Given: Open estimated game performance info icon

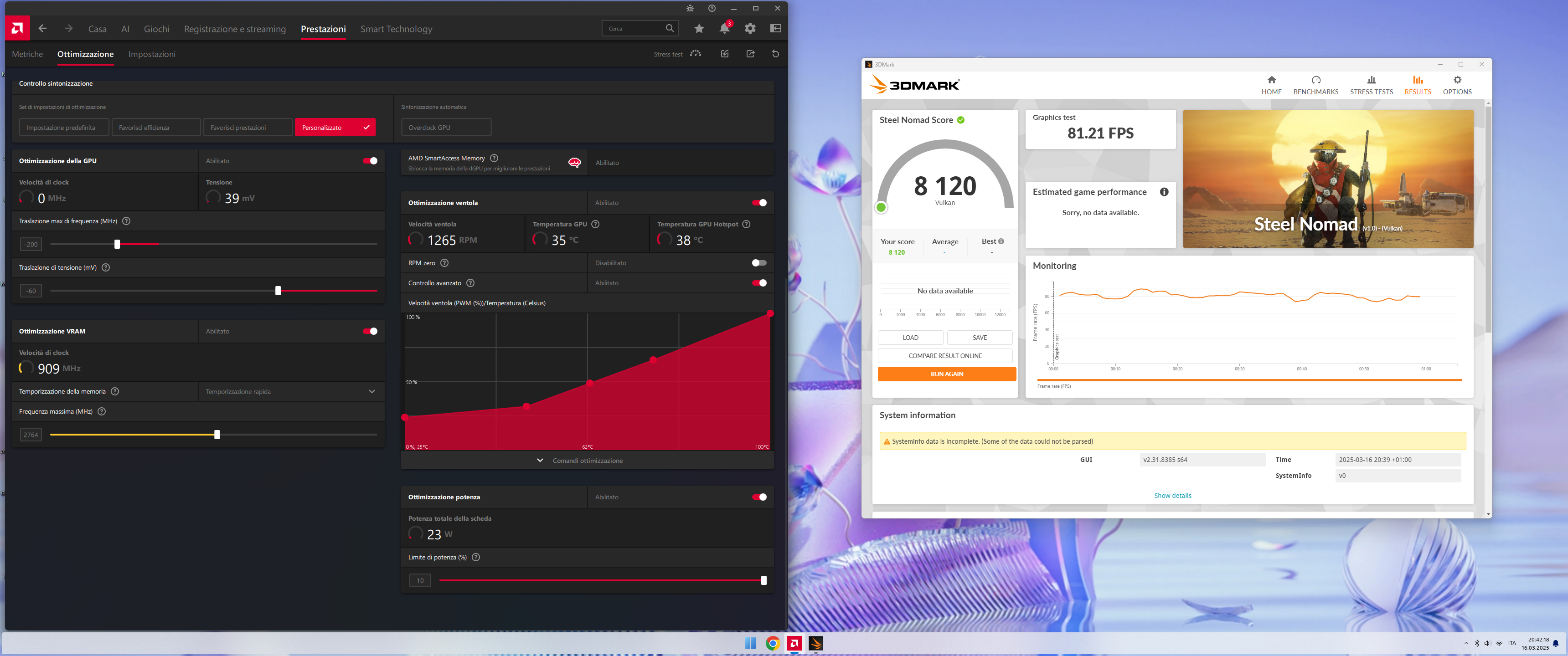Looking at the screenshot, I should pyautogui.click(x=1164, y=192).
